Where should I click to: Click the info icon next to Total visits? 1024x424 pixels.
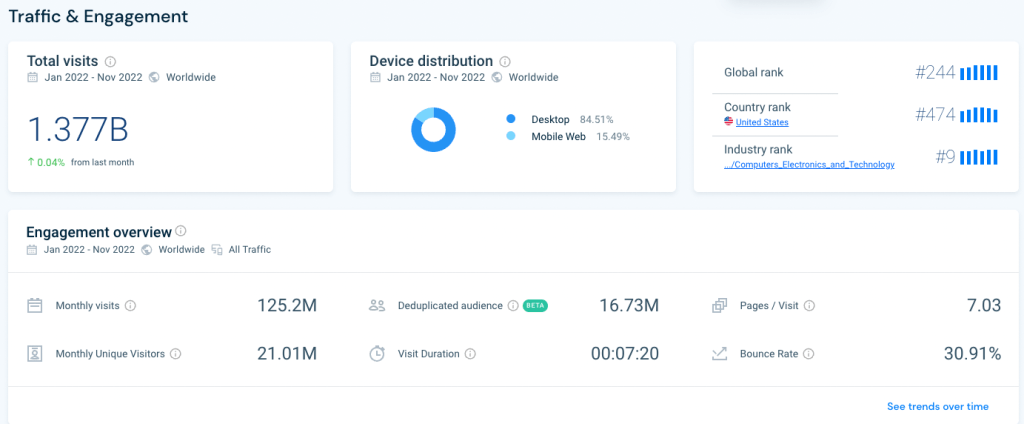110,61
